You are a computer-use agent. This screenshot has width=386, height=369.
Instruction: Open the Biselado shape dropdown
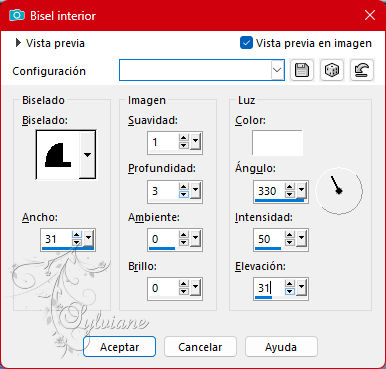point(87,155)
